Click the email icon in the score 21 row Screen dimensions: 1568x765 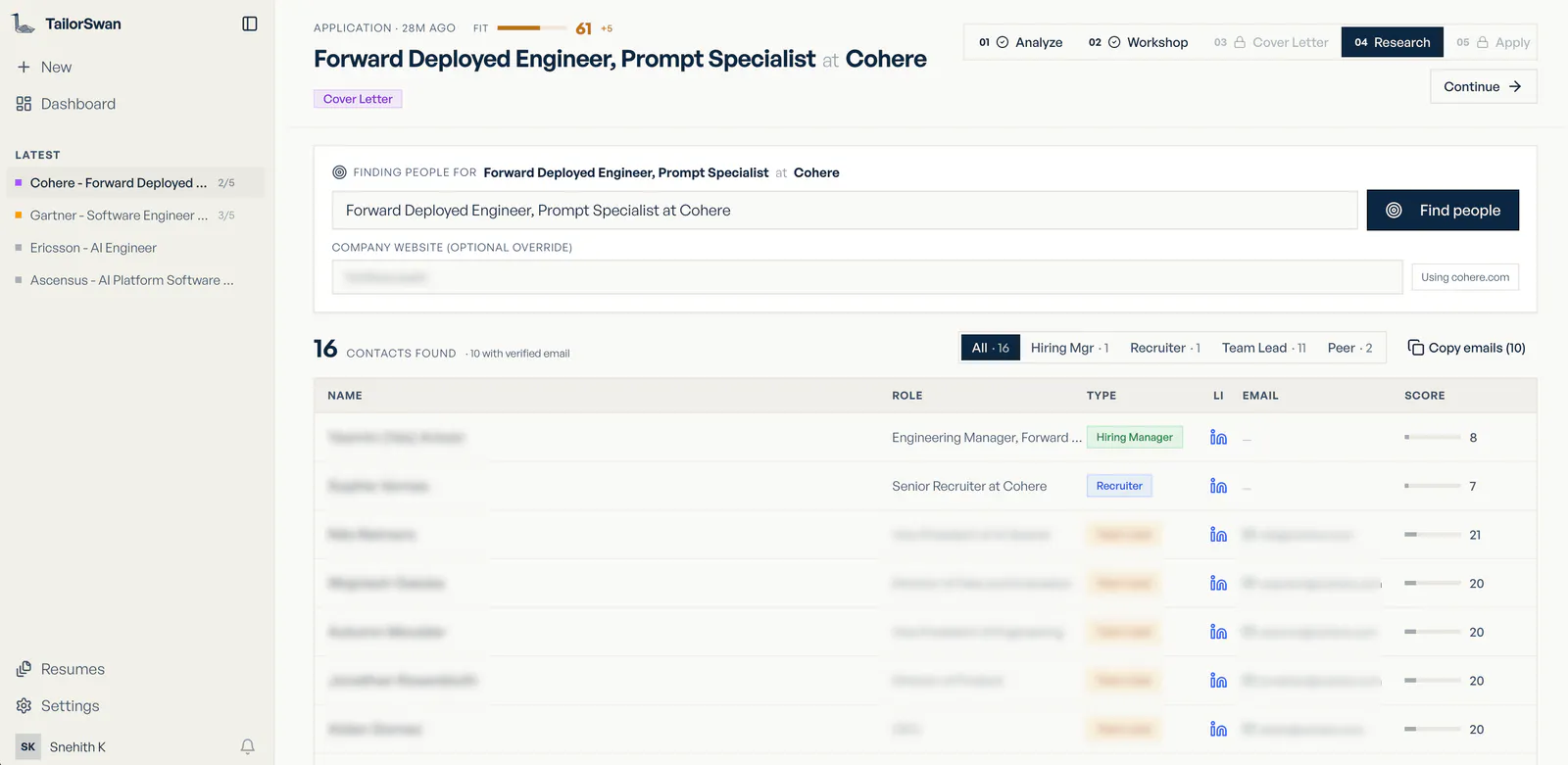coord(1249,535)
